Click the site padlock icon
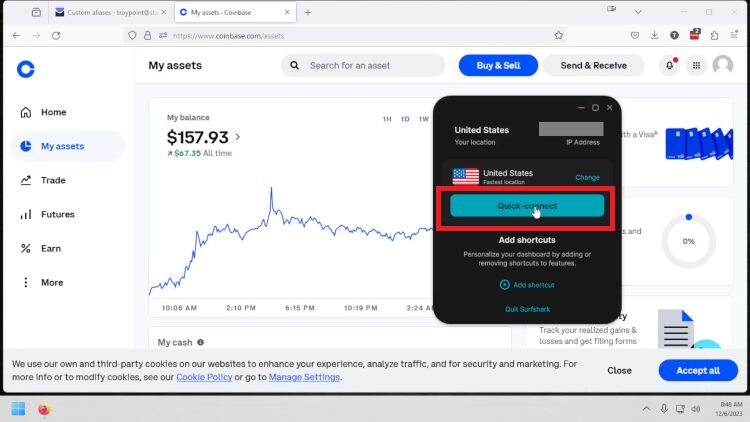 [x=148, y=35]
